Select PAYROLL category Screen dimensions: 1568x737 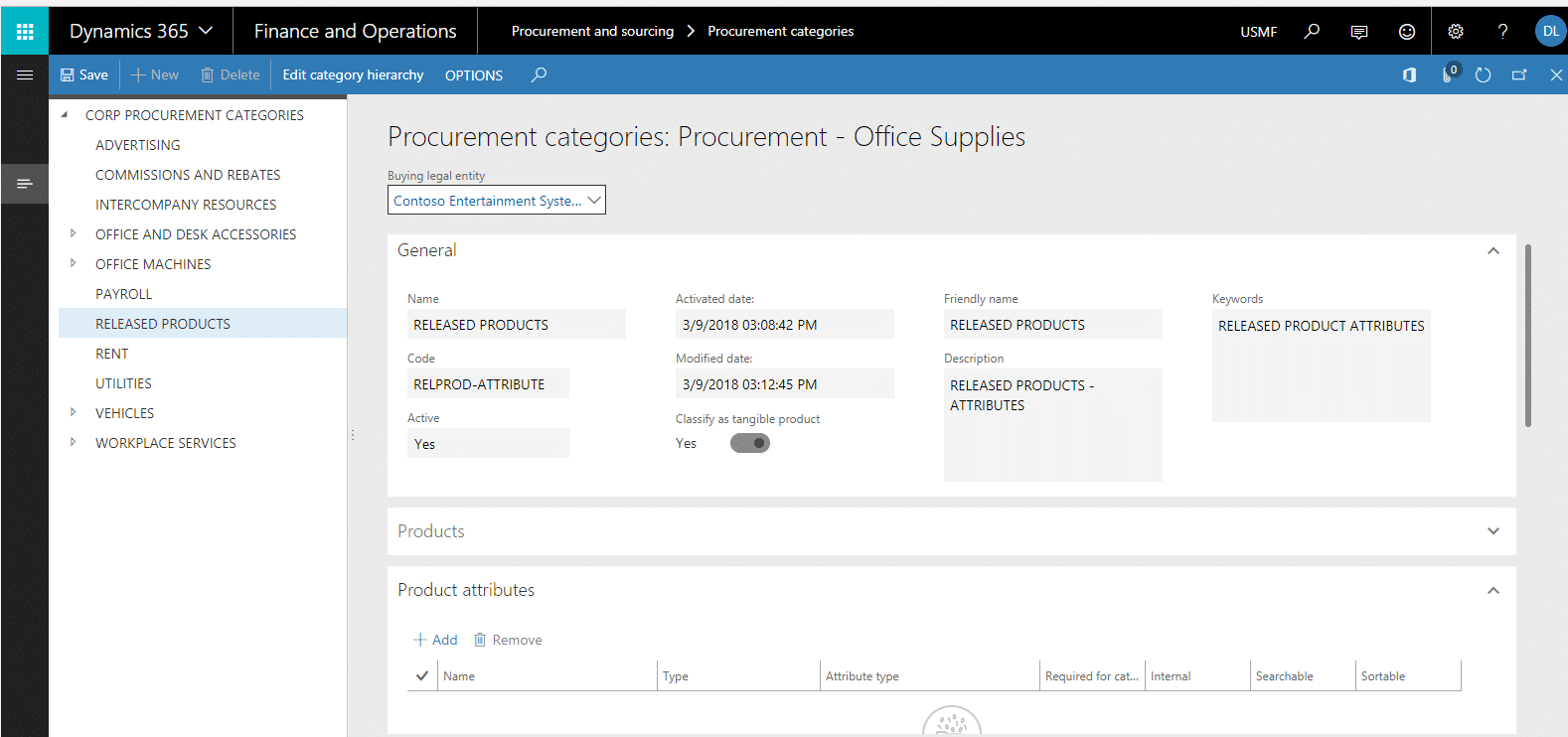124,294
